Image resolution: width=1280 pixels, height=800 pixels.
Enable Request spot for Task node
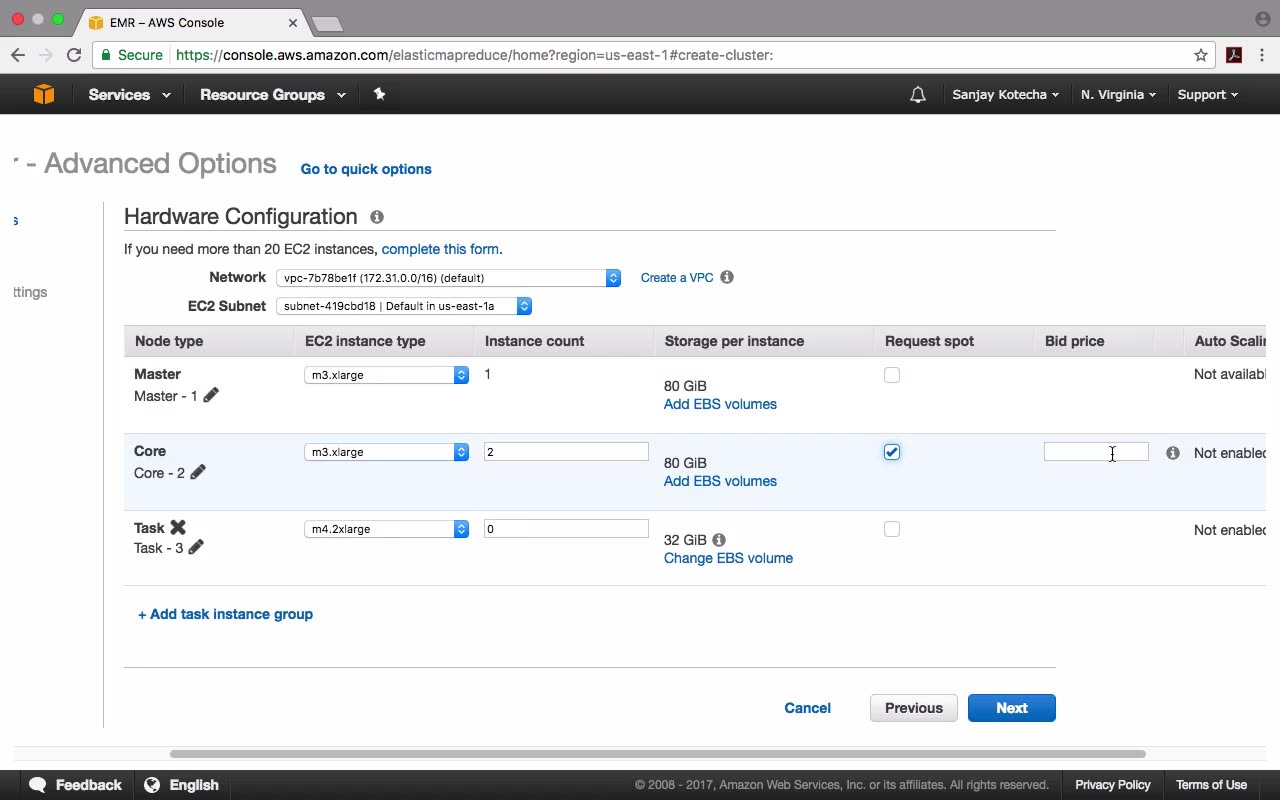click(892, 529)
